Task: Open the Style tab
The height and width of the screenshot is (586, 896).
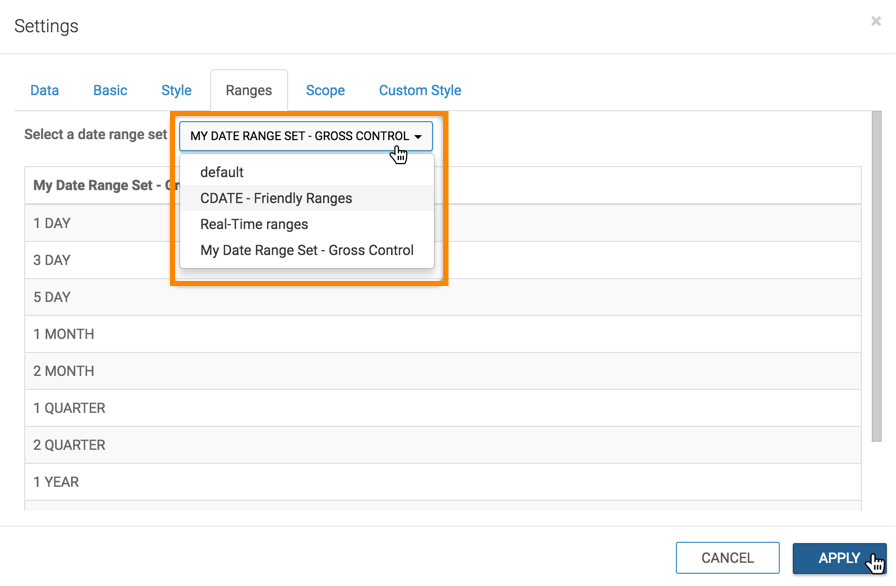Action: [x=176, y=90]
